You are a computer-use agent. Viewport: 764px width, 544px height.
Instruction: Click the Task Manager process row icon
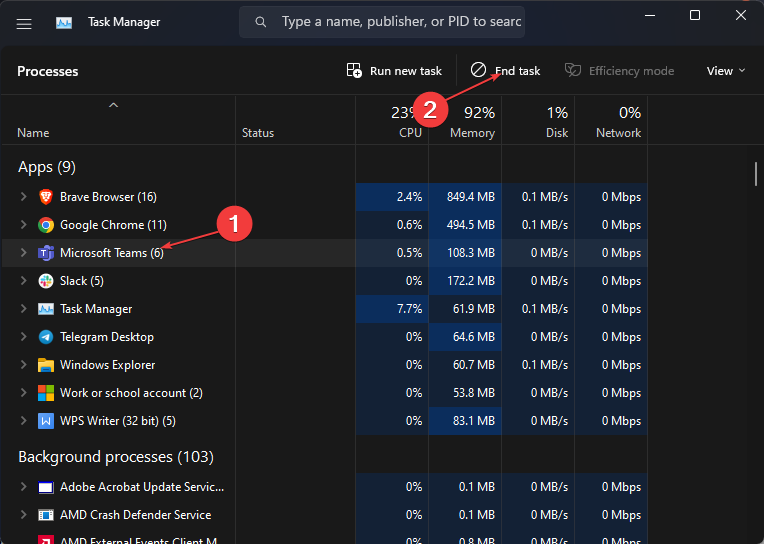46,309
